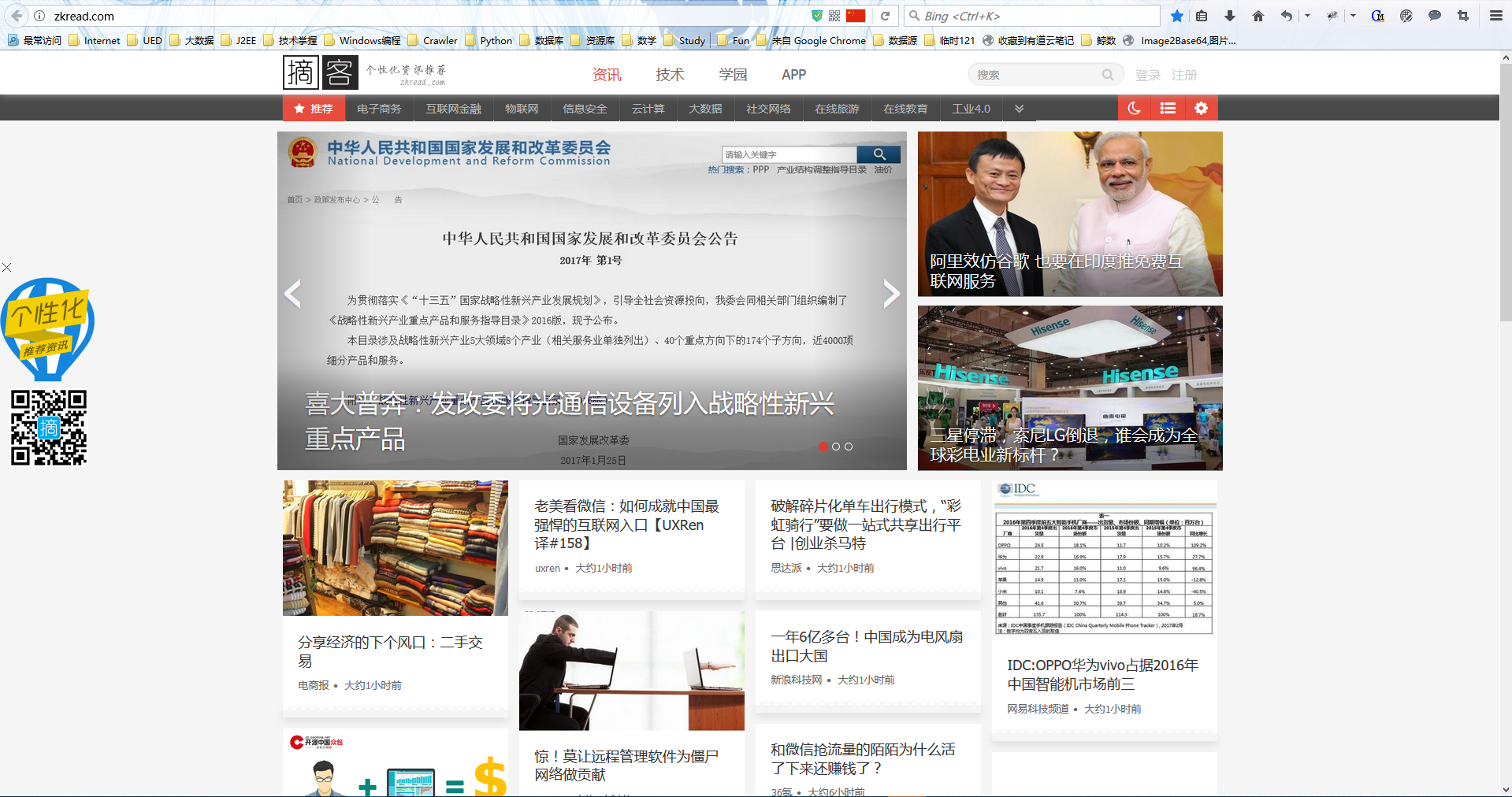Open the chat bubble toolbar icon
1512x797 pixels.
click(x=1435, y=16)
